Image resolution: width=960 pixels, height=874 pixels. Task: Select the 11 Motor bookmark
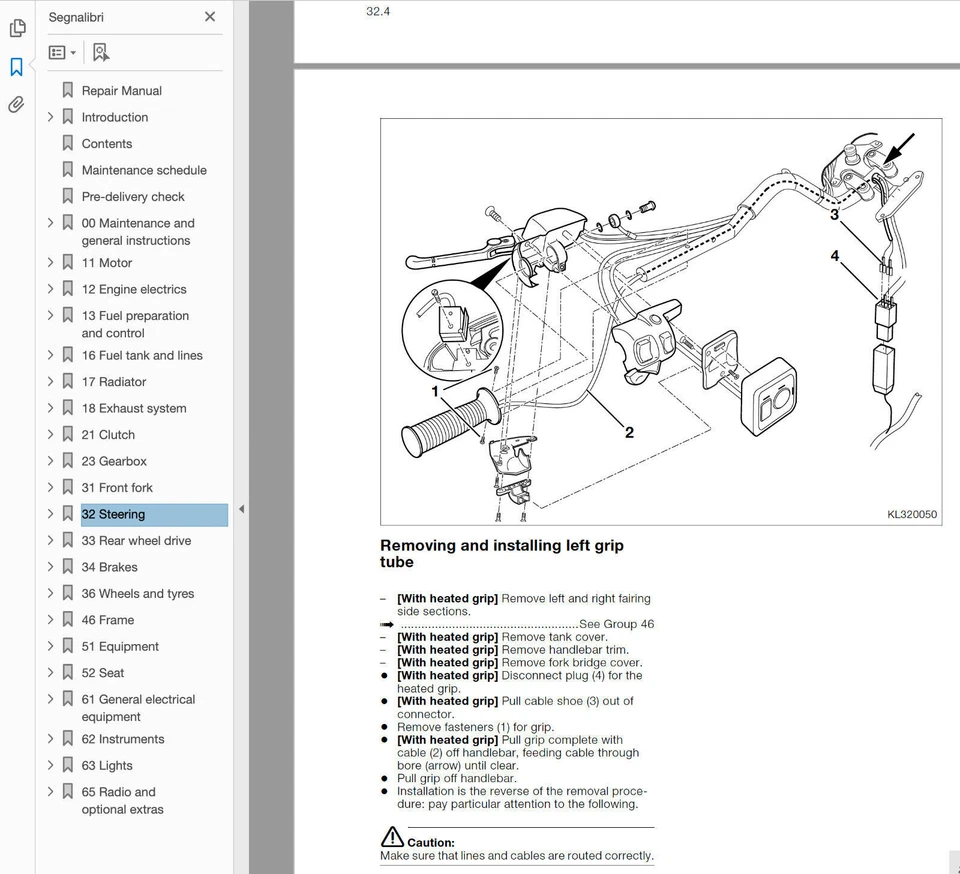[106, 262]
